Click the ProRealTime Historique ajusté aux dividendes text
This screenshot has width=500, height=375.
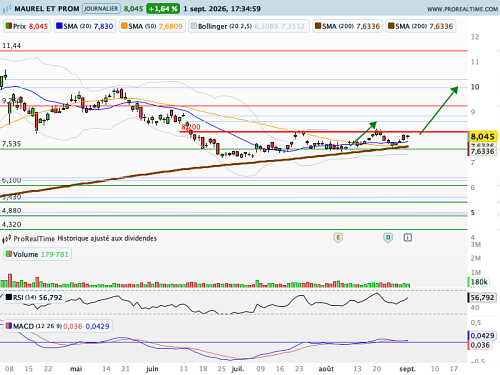[x=85, y=238]
